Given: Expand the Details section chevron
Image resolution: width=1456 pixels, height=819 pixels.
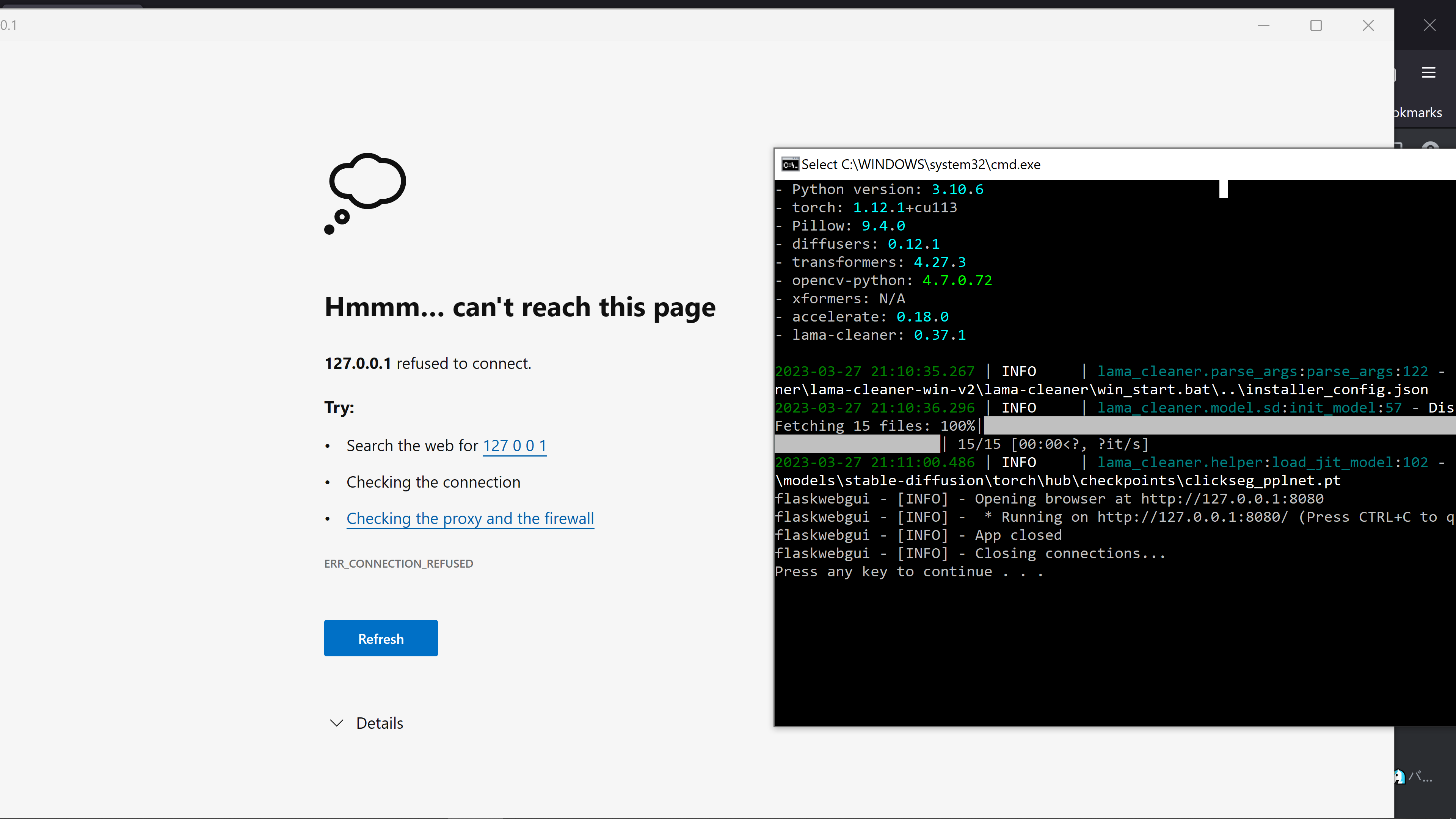Looking at the screenshot, I should (x=336, y=723).
